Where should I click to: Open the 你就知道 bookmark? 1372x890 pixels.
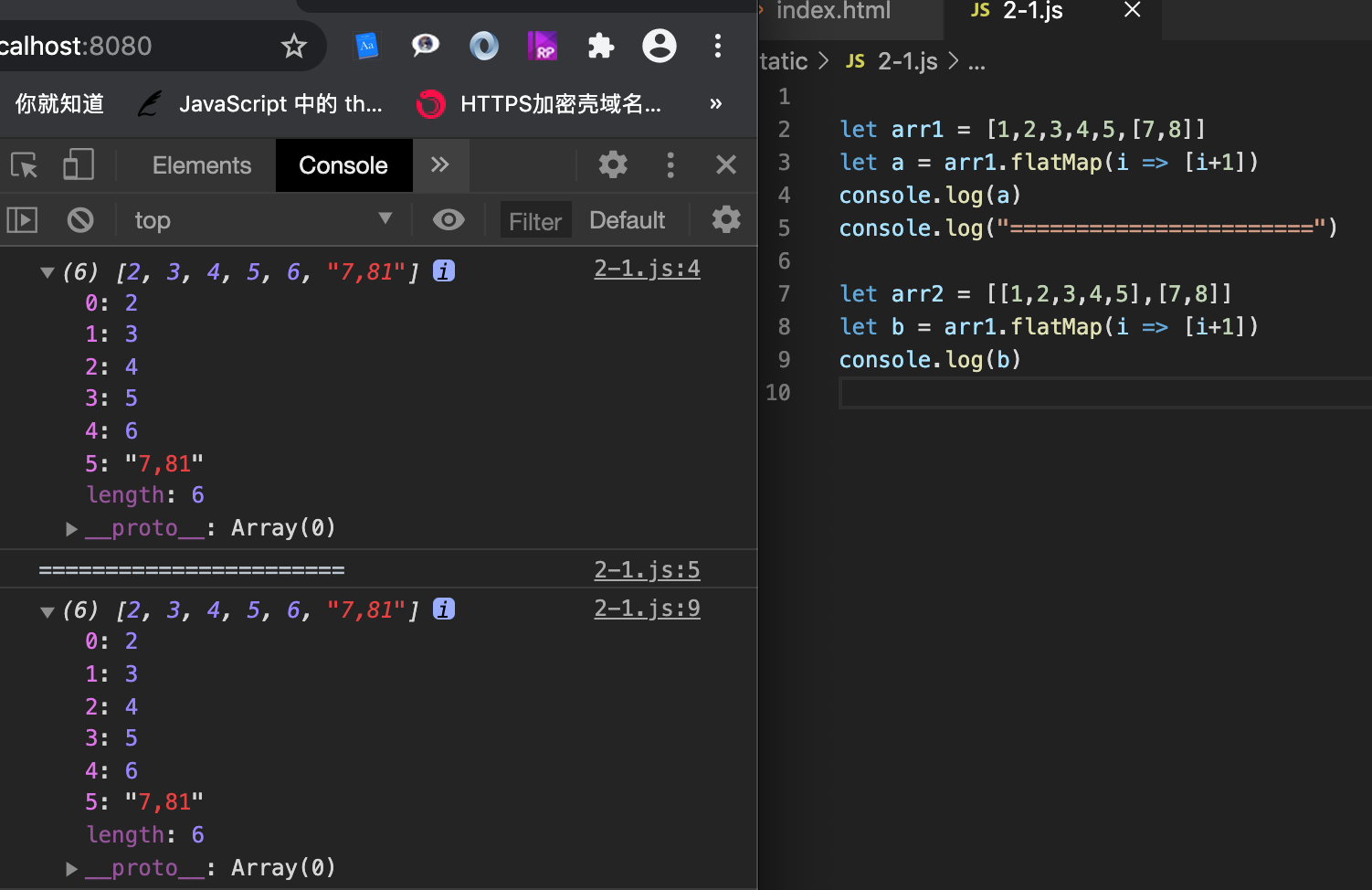pos(59,103)
